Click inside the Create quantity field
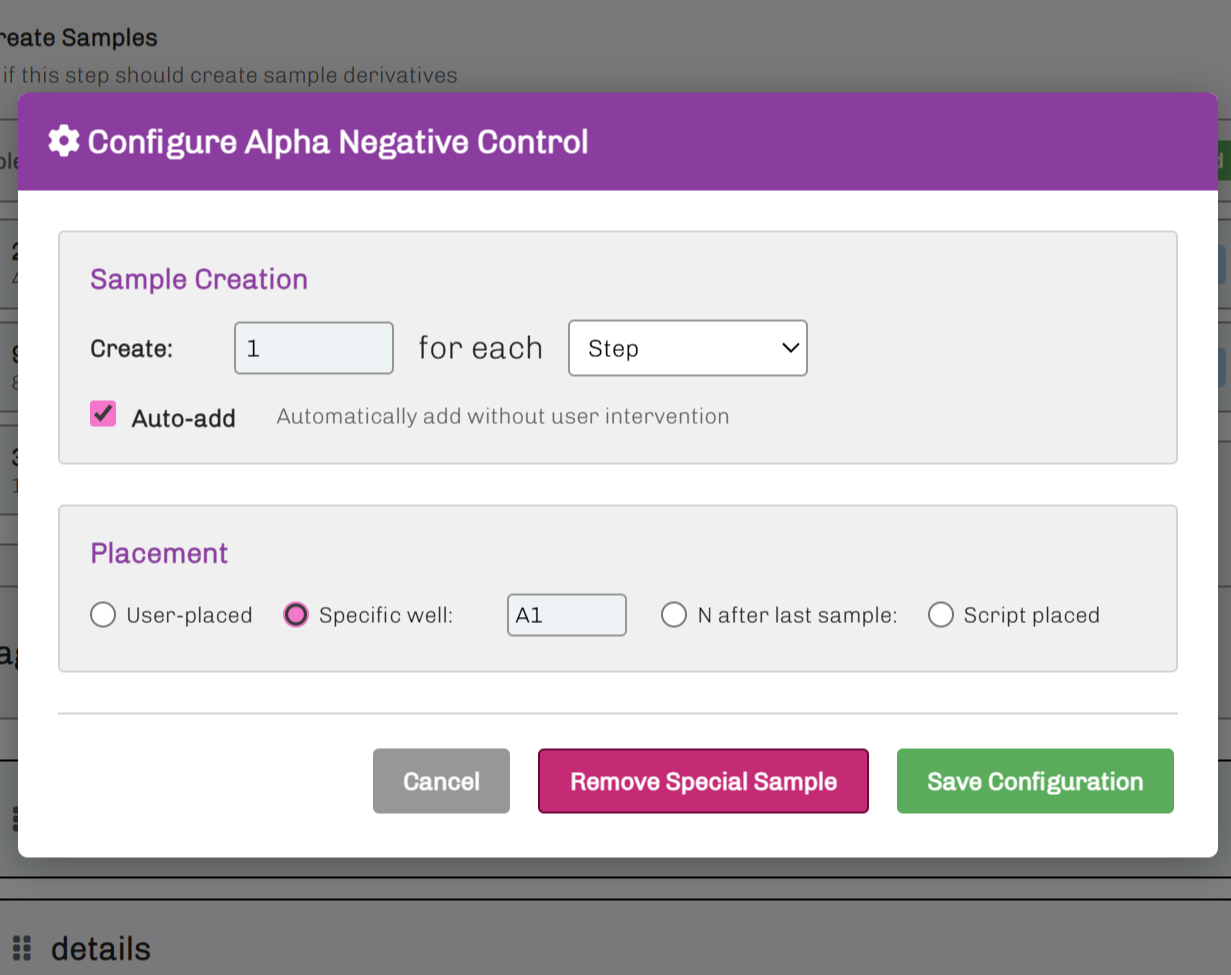Image resolution: width=1231 pixels, height=975 pixels. coord(313,348)
